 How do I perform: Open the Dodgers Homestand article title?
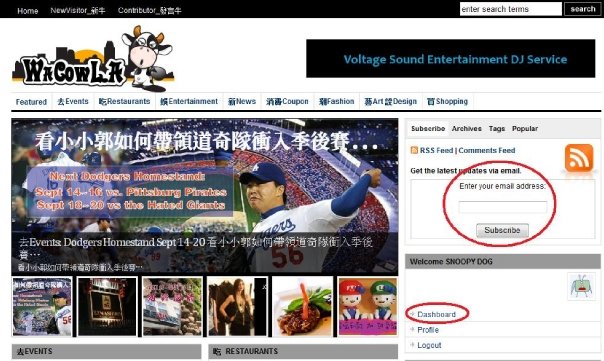[196, 248]
